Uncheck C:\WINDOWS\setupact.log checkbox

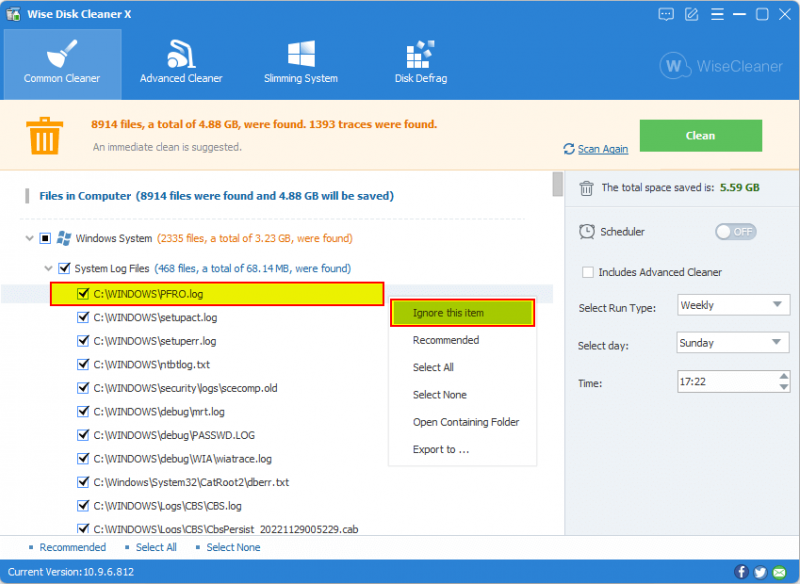click(x=83, y=317)
